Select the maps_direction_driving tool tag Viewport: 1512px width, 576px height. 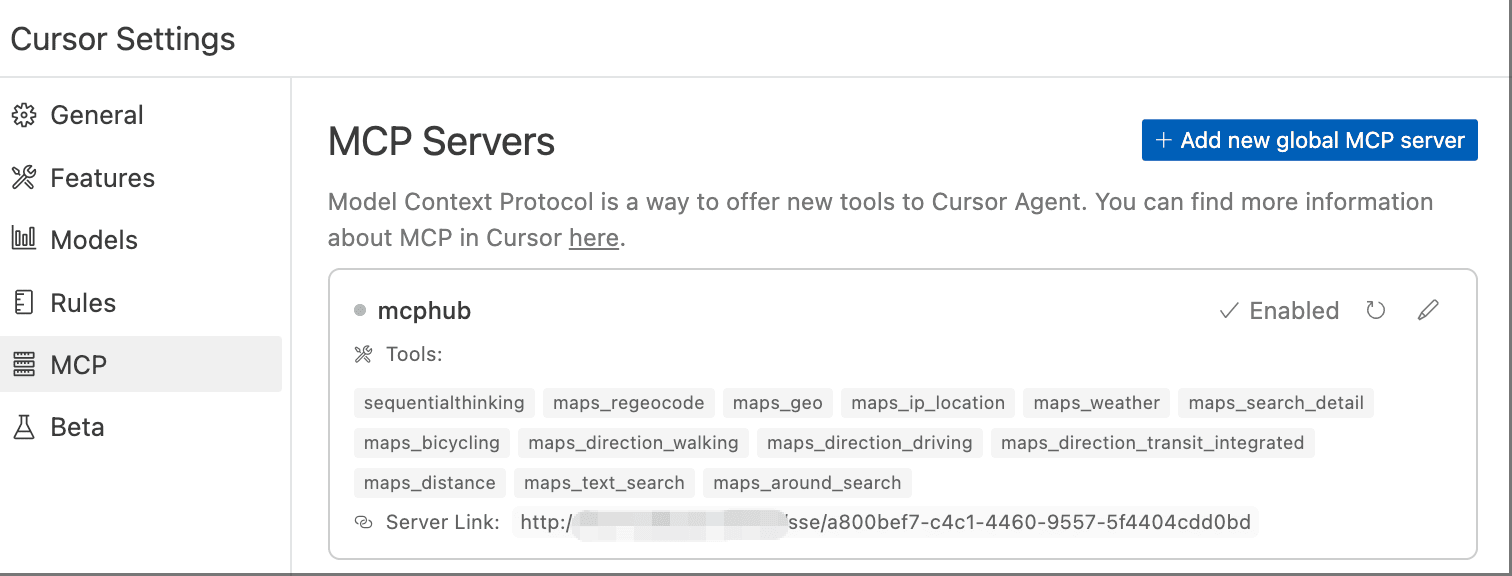pyautogui.click(x=869, y=442)
